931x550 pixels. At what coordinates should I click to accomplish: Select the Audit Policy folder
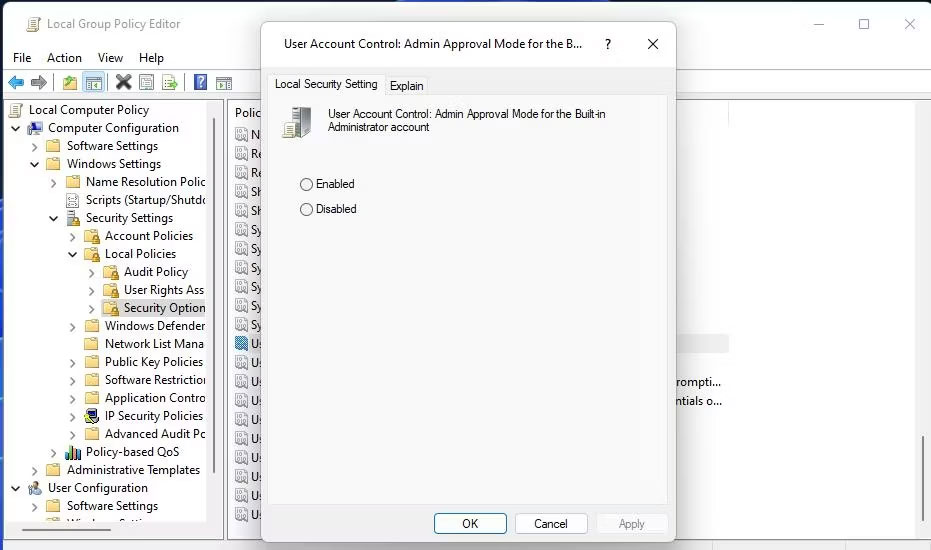click(156, 272)
